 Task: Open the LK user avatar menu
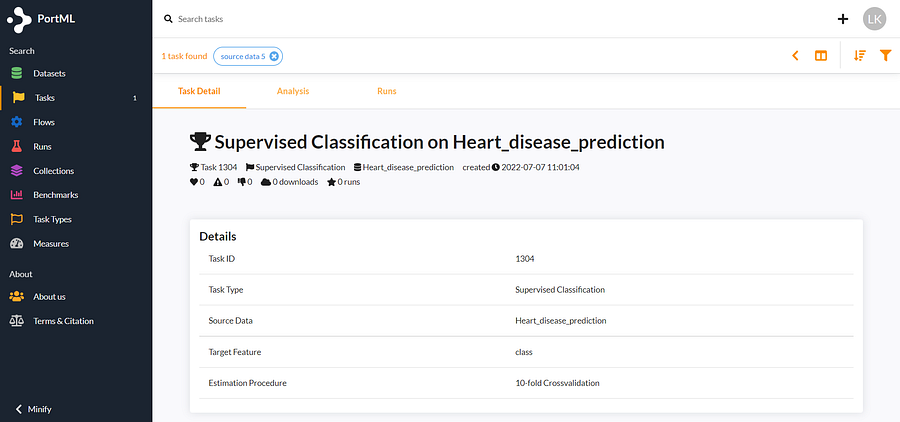pyautogui.click(x=875, y=18)
